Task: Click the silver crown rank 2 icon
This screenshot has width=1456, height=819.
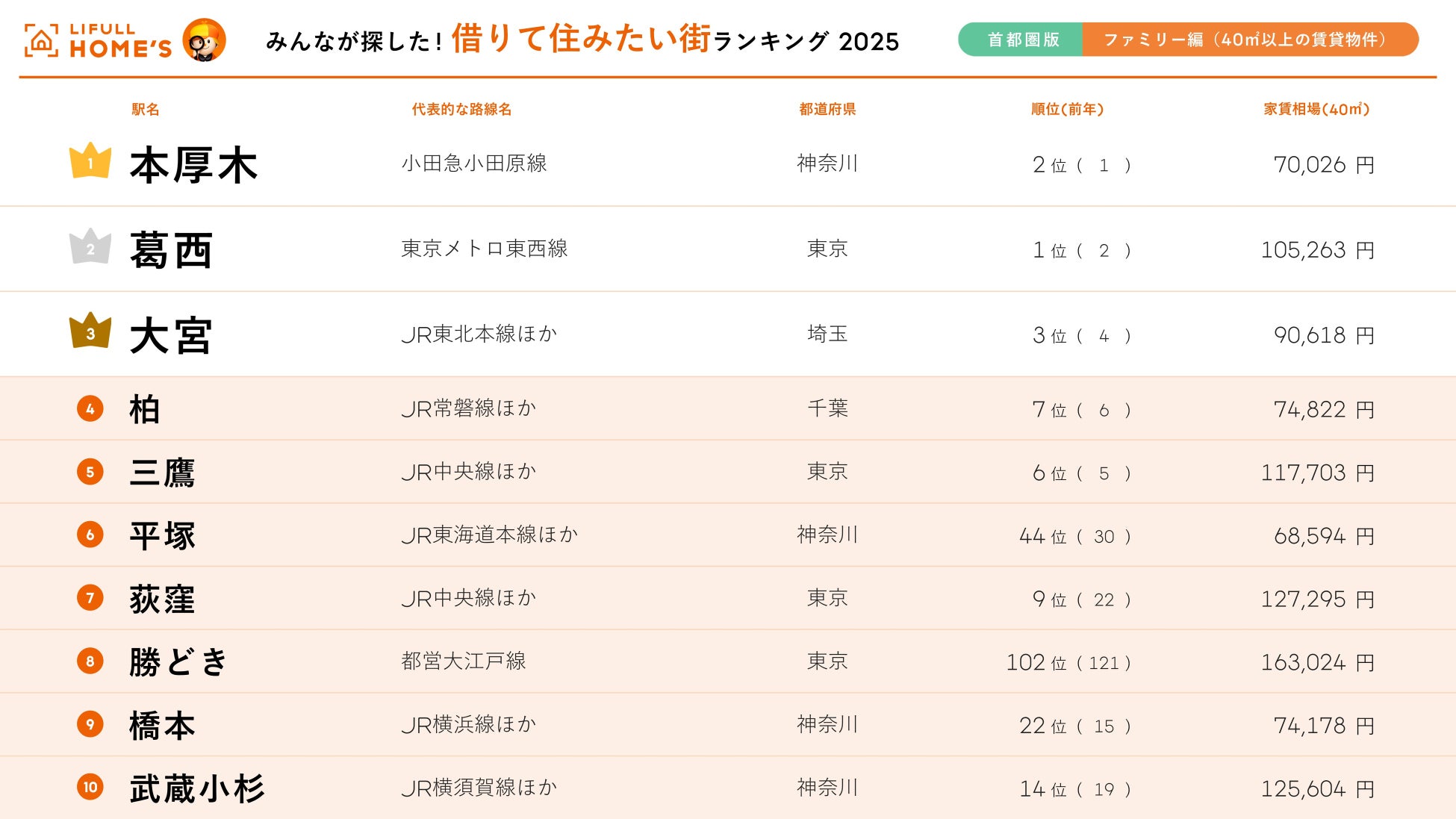Action: point(90,247)
